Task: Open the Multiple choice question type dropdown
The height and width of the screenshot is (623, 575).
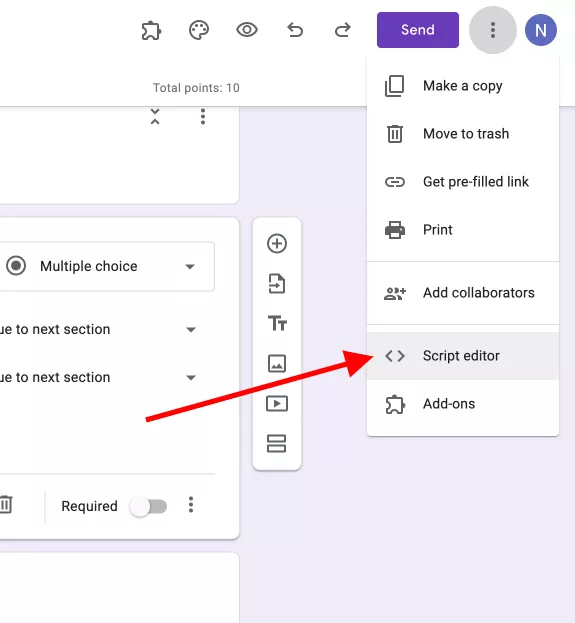Action: [107, 266]
